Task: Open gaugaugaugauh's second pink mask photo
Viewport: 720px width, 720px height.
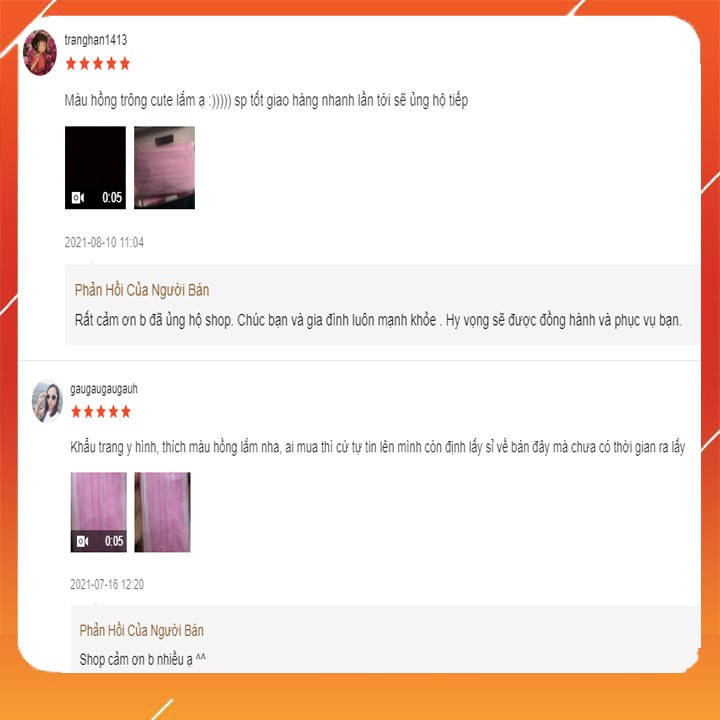Action: 163,512
